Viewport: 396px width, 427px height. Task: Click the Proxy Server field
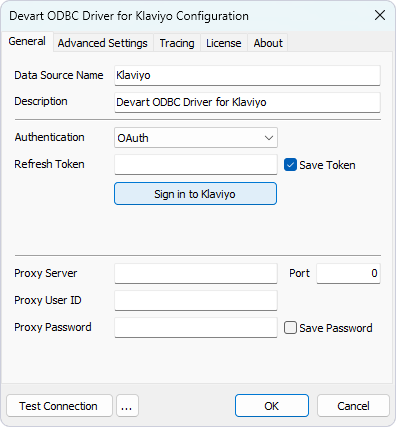click(x=196, y=273)
